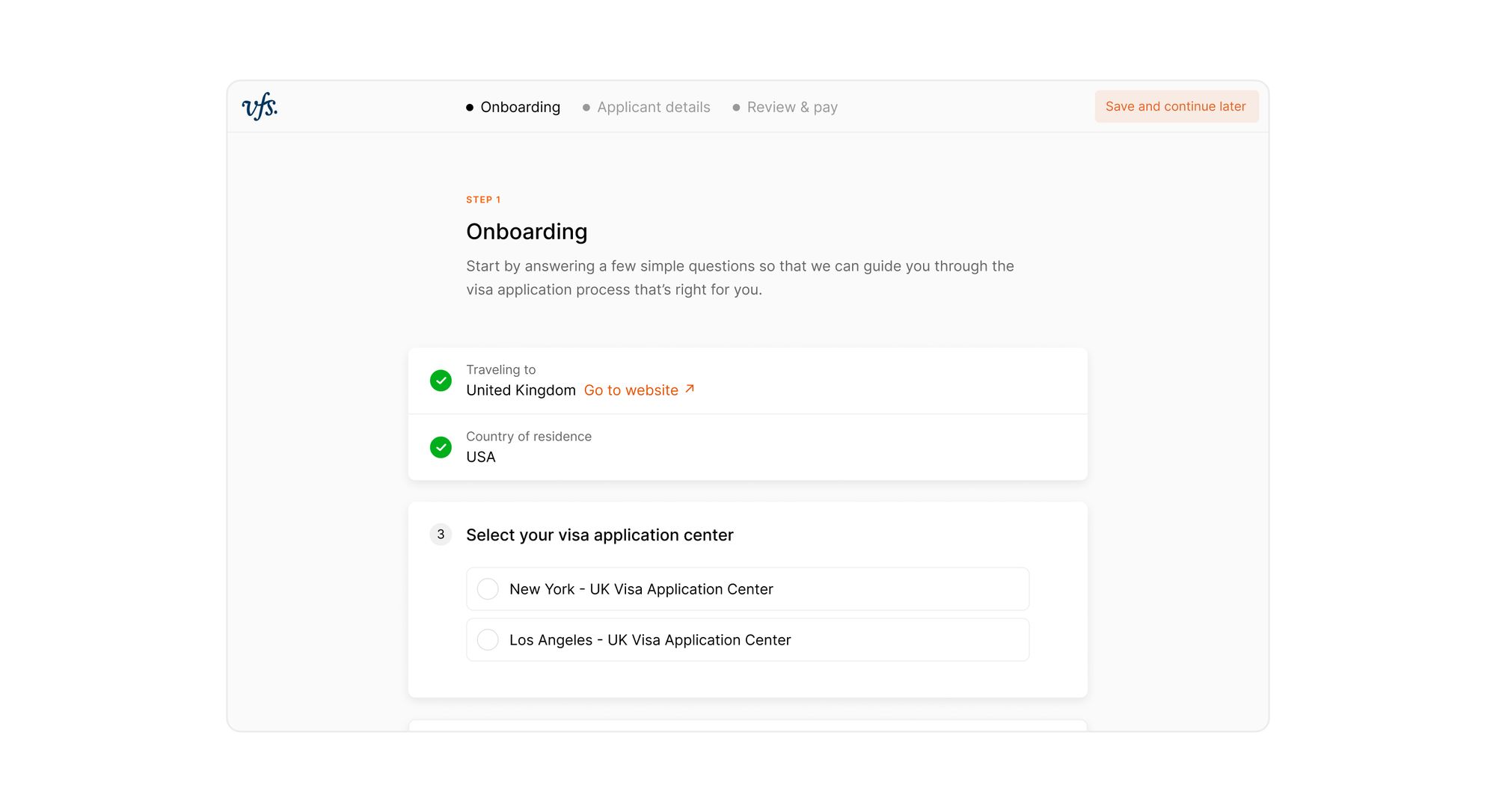Viewport: 1496px width, 812px height.
Task: Switch to the Review & pay step
Action: tap(792, 107)
